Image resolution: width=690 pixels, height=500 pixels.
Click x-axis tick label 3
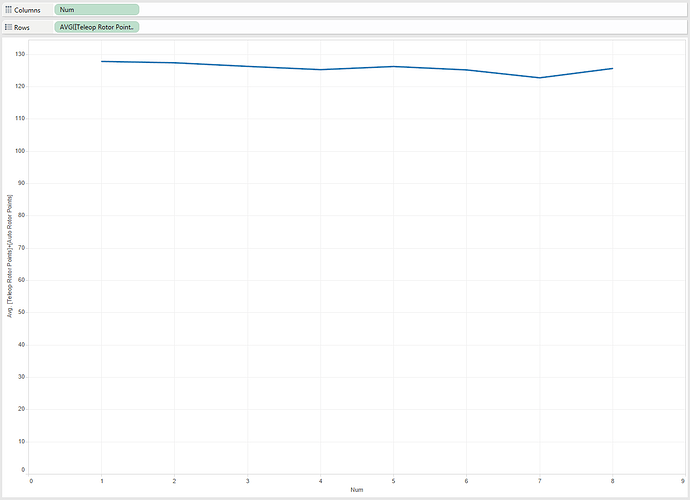[x=247, y=481]
